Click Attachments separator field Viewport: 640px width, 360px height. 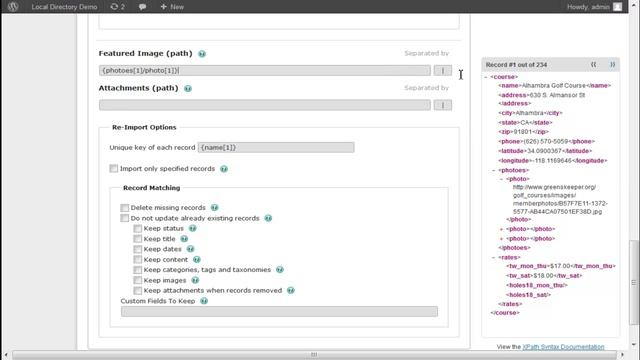pyautogui.click(x=443, y=105)
